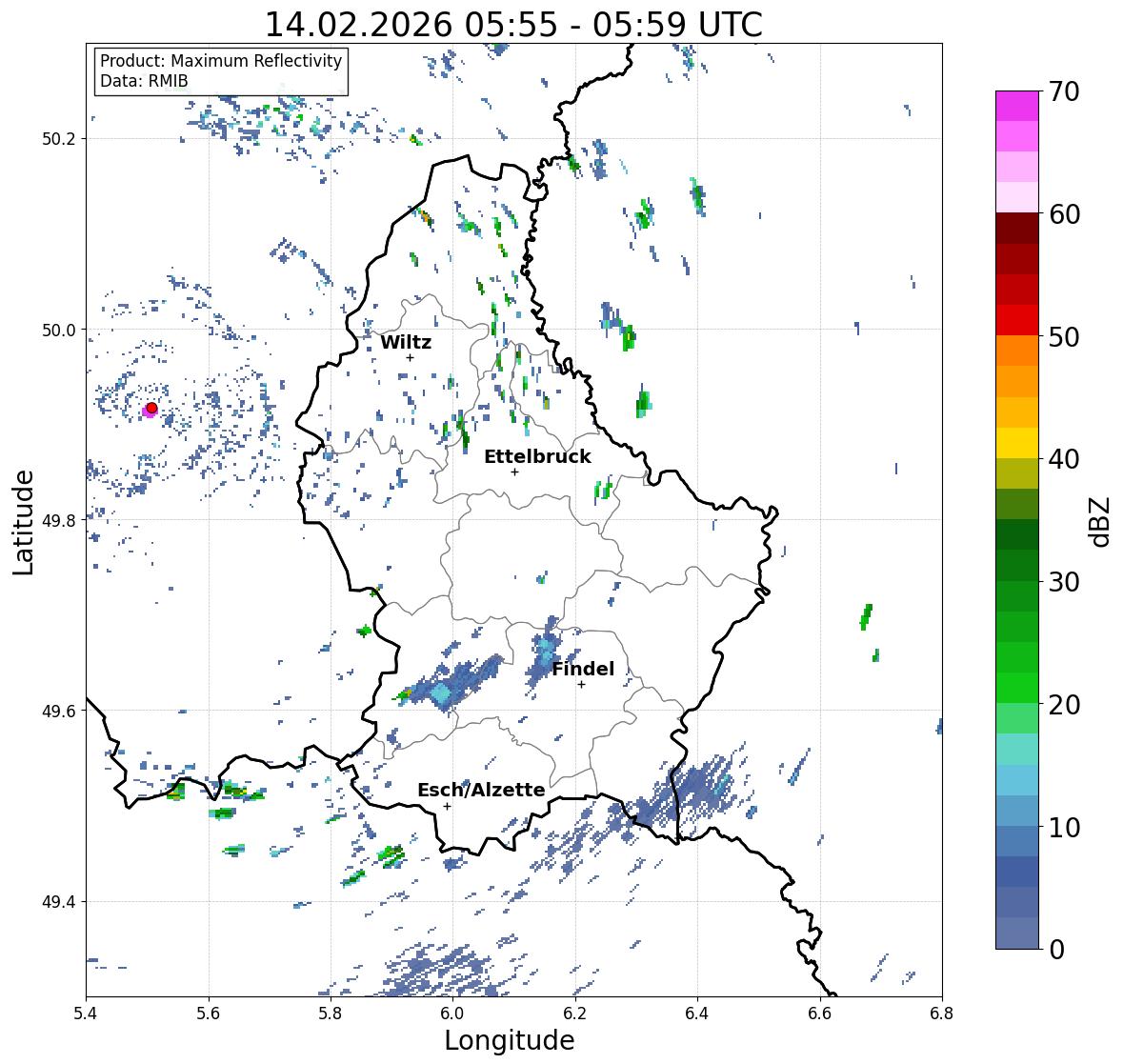
Task: Click the cross marker below the Wiltz label
Action: point(410,357)
